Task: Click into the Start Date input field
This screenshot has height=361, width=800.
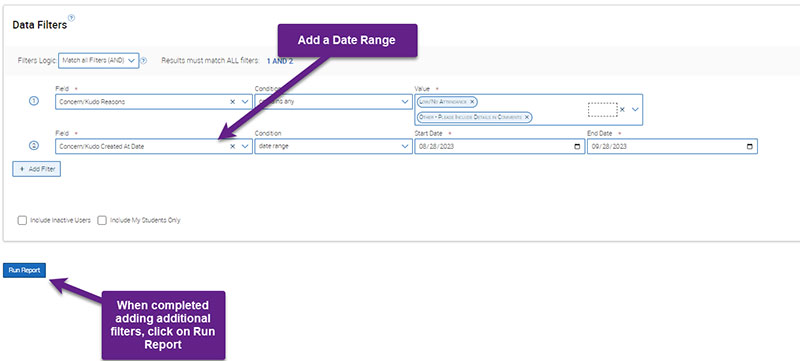Action: point(499,146)
